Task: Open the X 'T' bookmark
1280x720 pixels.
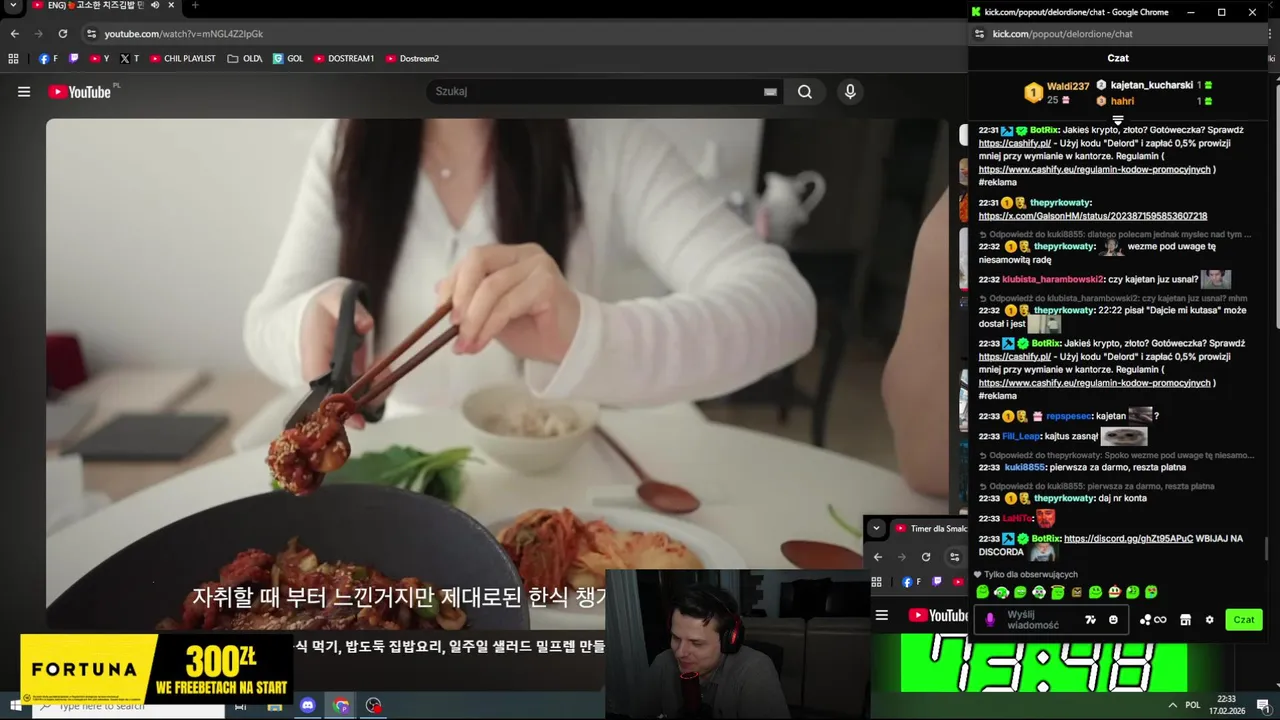Action: (x=130, y=59)
